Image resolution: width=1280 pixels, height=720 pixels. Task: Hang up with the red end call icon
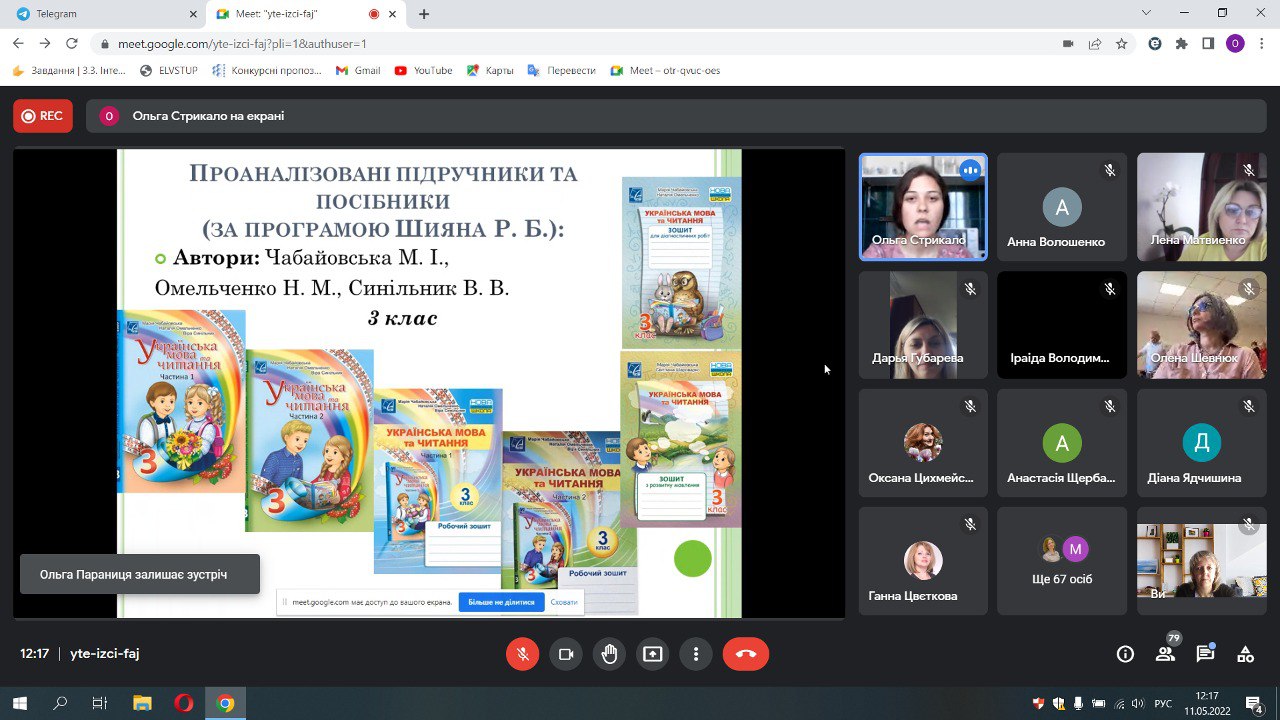(x=745, y=654)
